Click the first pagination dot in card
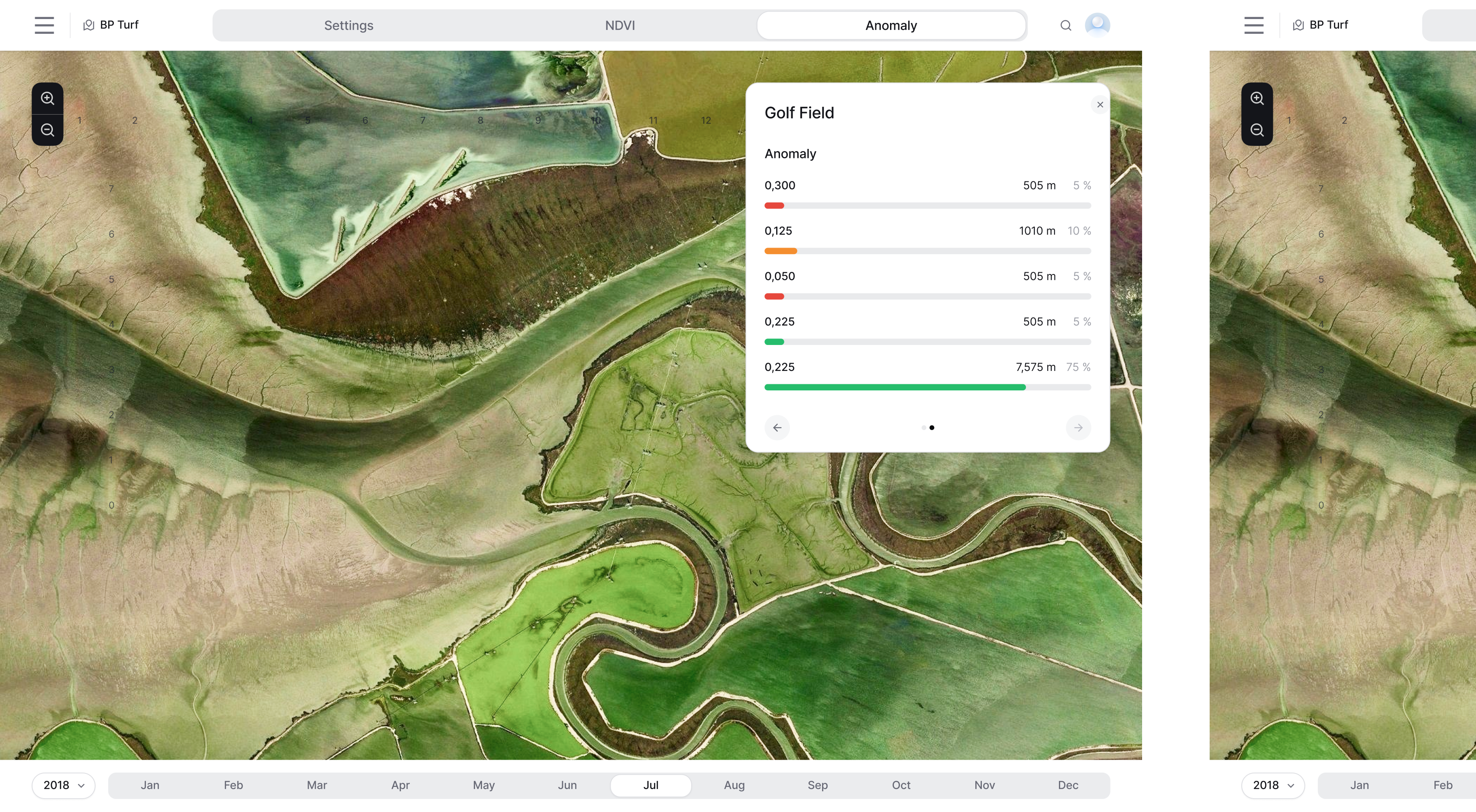 pos(923,428)
